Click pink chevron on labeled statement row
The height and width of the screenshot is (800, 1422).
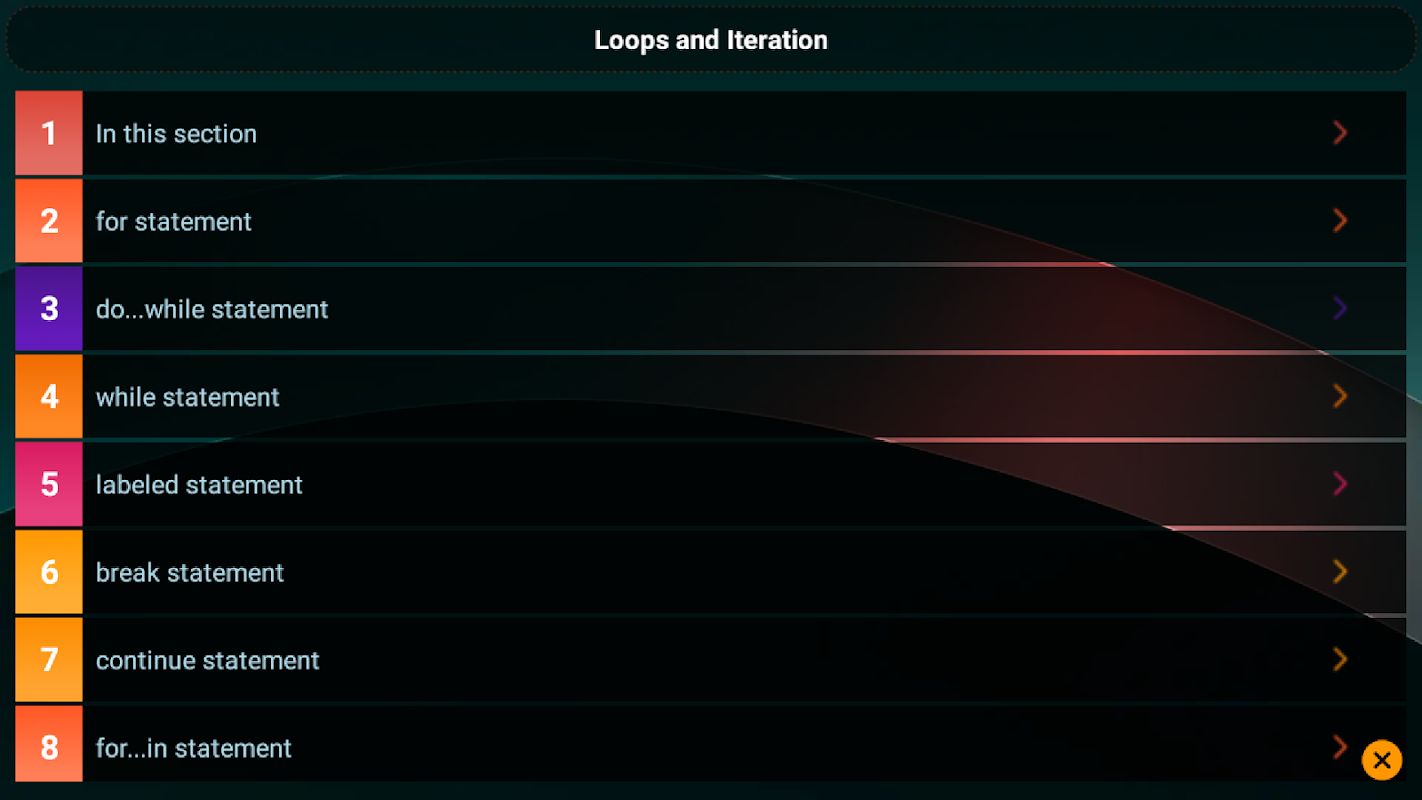coord(1340,484)
